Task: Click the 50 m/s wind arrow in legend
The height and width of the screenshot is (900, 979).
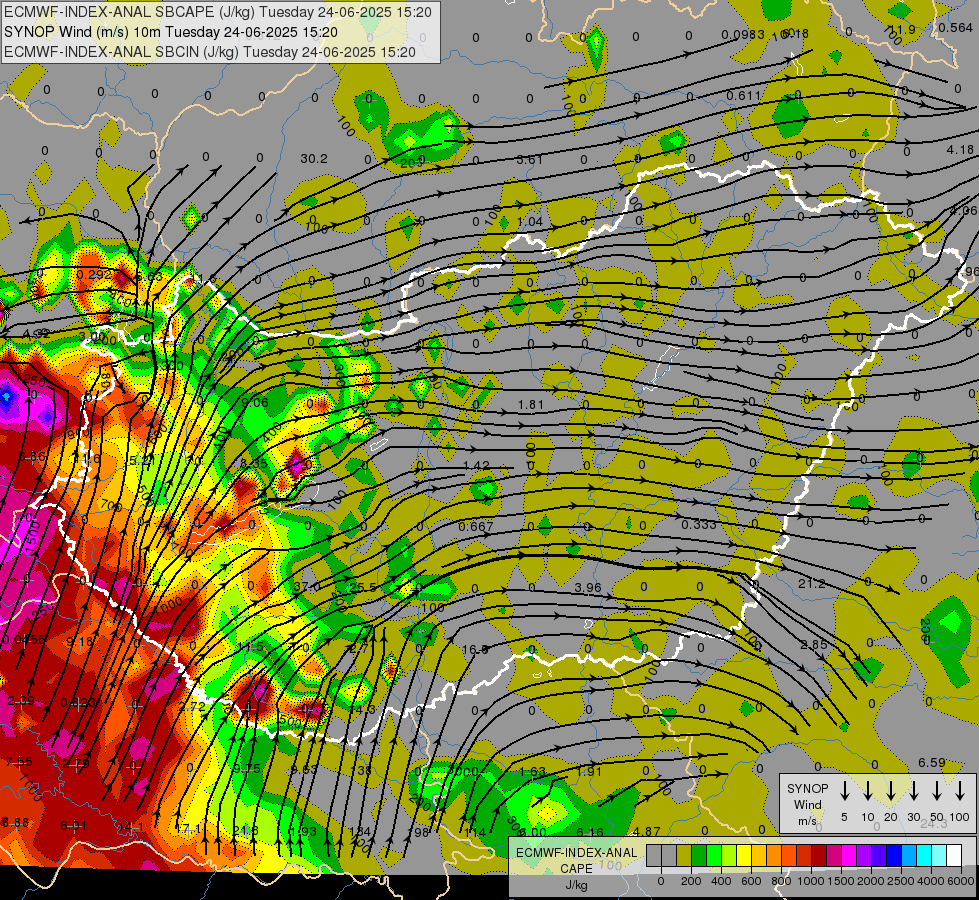Action: click(x=937, y=791)
